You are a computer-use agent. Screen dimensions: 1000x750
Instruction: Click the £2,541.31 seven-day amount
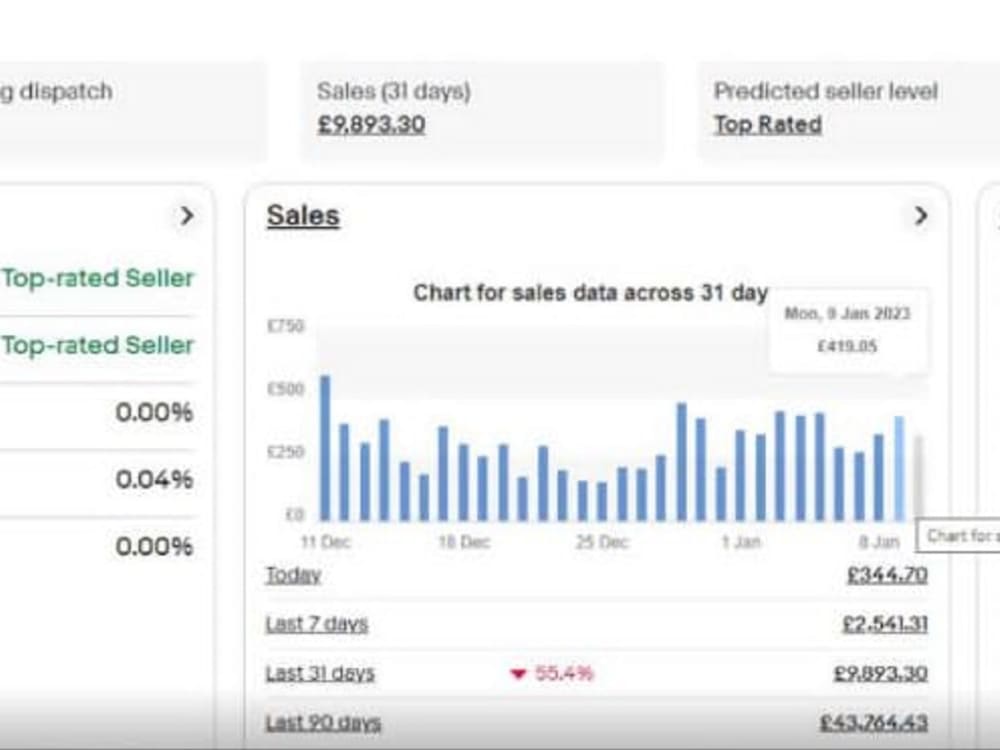[885, 624]
